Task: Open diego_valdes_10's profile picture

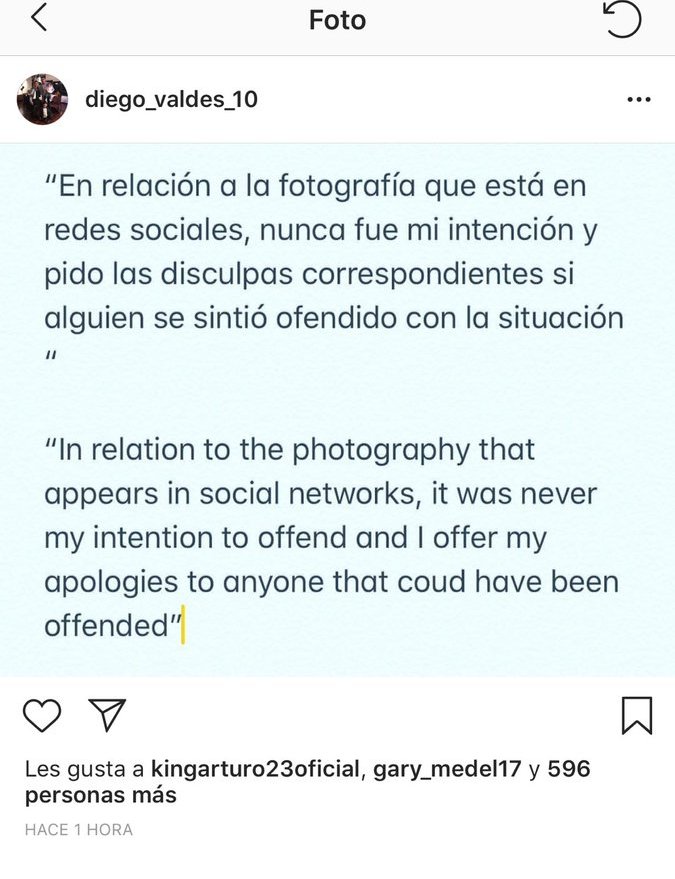Action: (43, 99)
